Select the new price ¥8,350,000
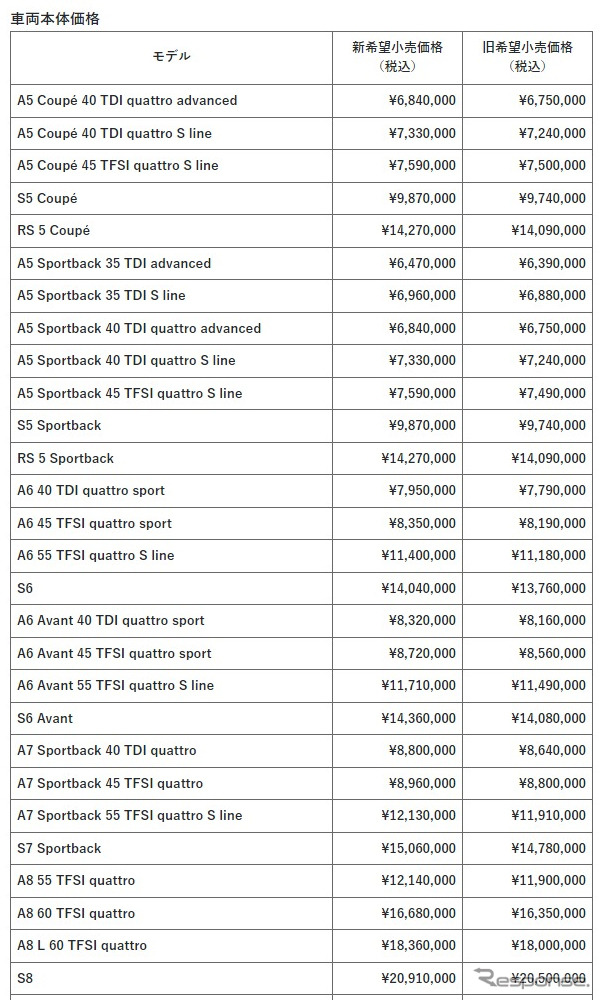Image resolution: width=601 pixels, height=1000 pixels. (422, 523)
